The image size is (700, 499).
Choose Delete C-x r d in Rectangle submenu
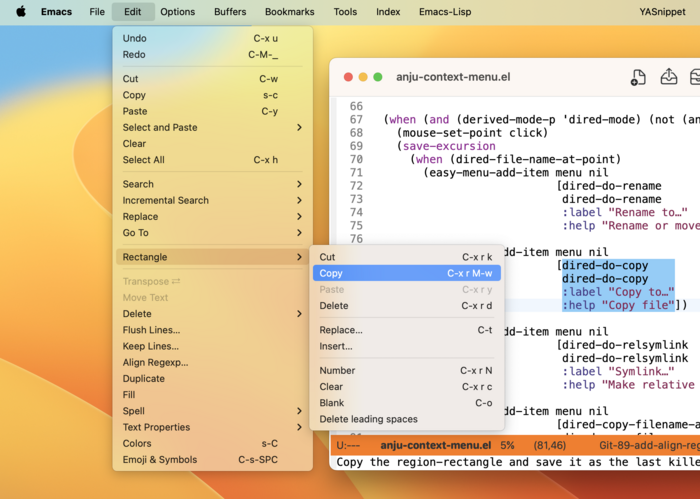tap(407, 306)
